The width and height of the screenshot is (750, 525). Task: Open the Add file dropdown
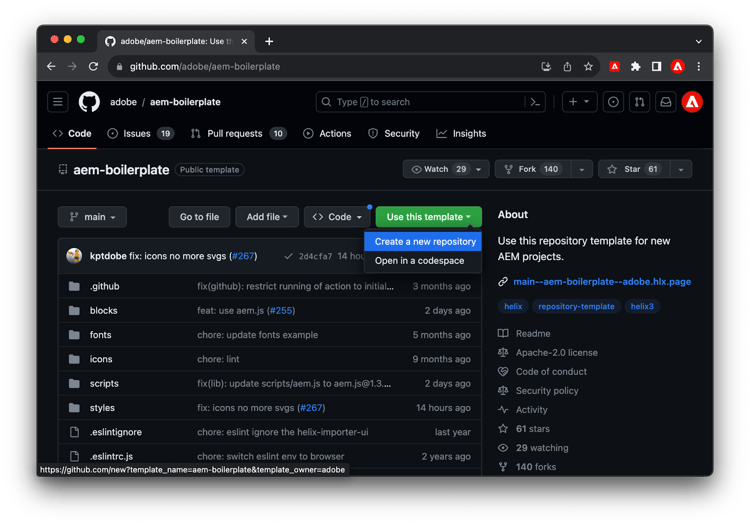(x=267, y=217)
